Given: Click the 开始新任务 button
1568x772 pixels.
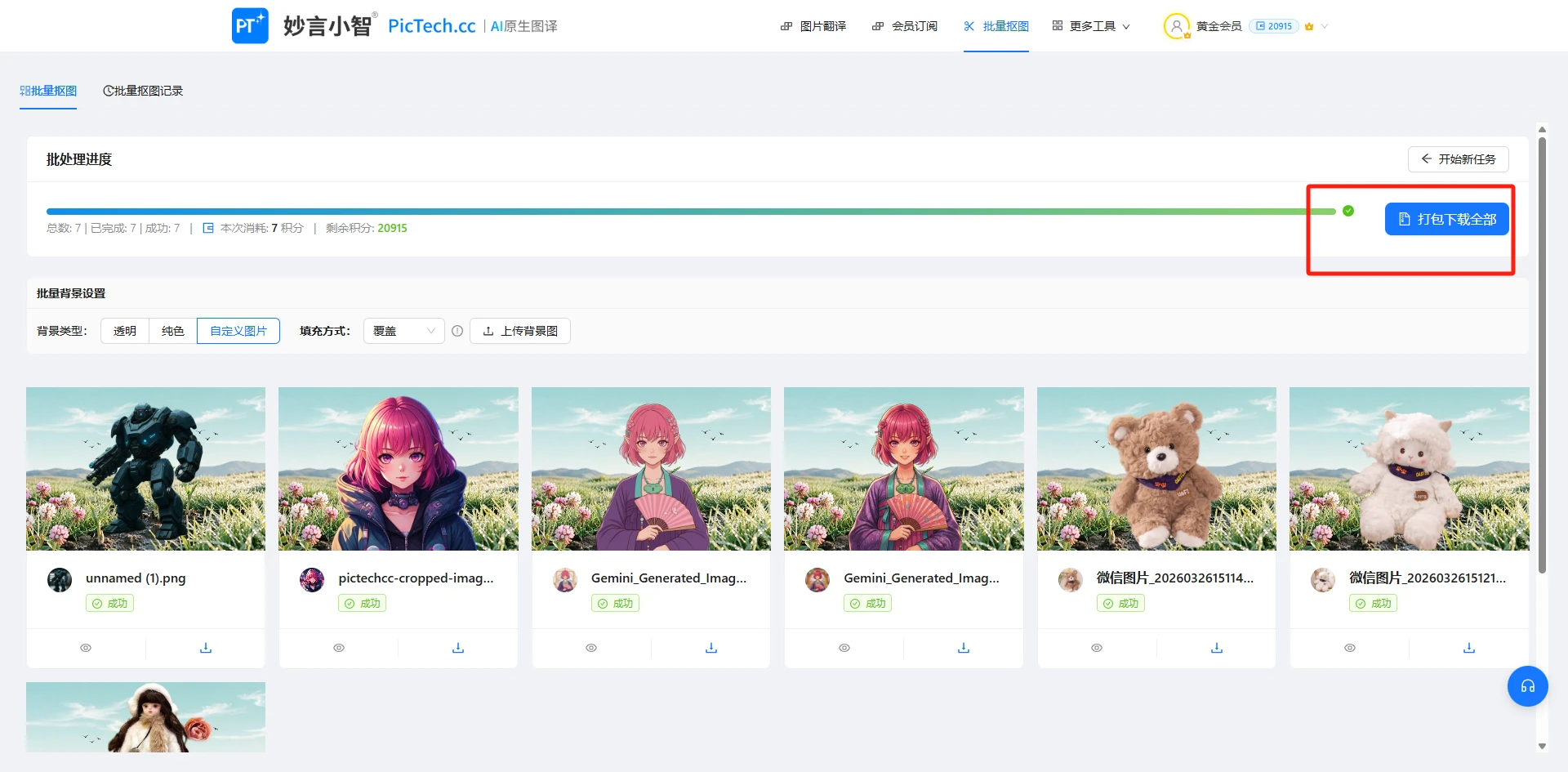Looking at the screenshot, I should point(1458,159).
